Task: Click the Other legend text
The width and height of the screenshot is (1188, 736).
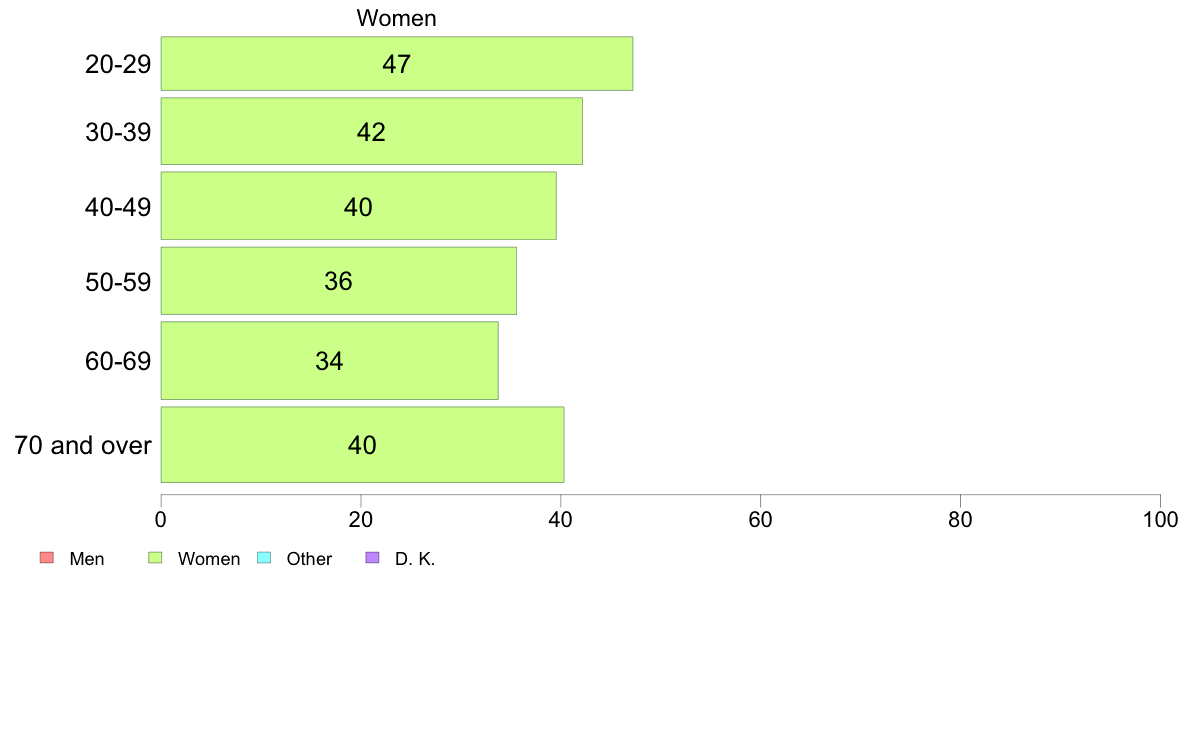Action: 309,559
